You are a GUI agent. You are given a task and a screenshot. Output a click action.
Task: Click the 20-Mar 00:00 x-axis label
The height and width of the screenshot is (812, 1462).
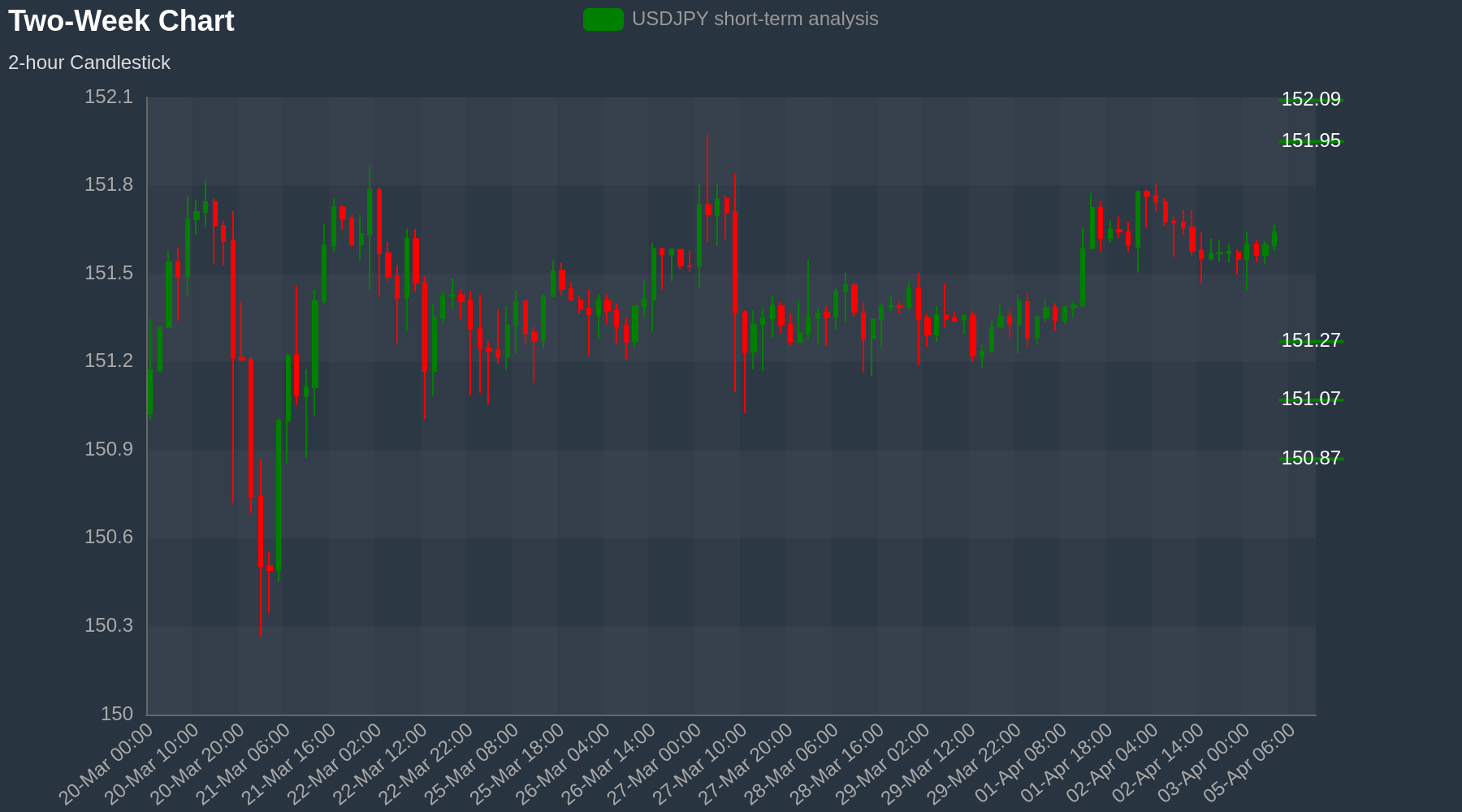pos(106,765)
